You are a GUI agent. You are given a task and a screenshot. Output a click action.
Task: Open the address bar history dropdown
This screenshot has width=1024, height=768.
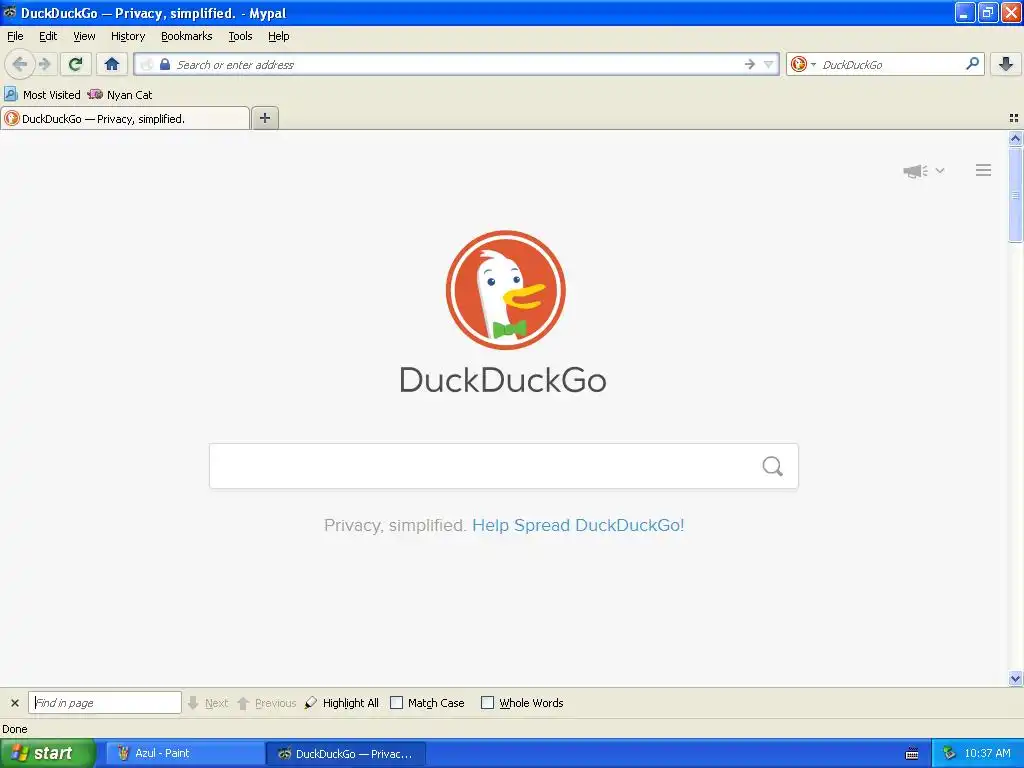click(769, 64)
